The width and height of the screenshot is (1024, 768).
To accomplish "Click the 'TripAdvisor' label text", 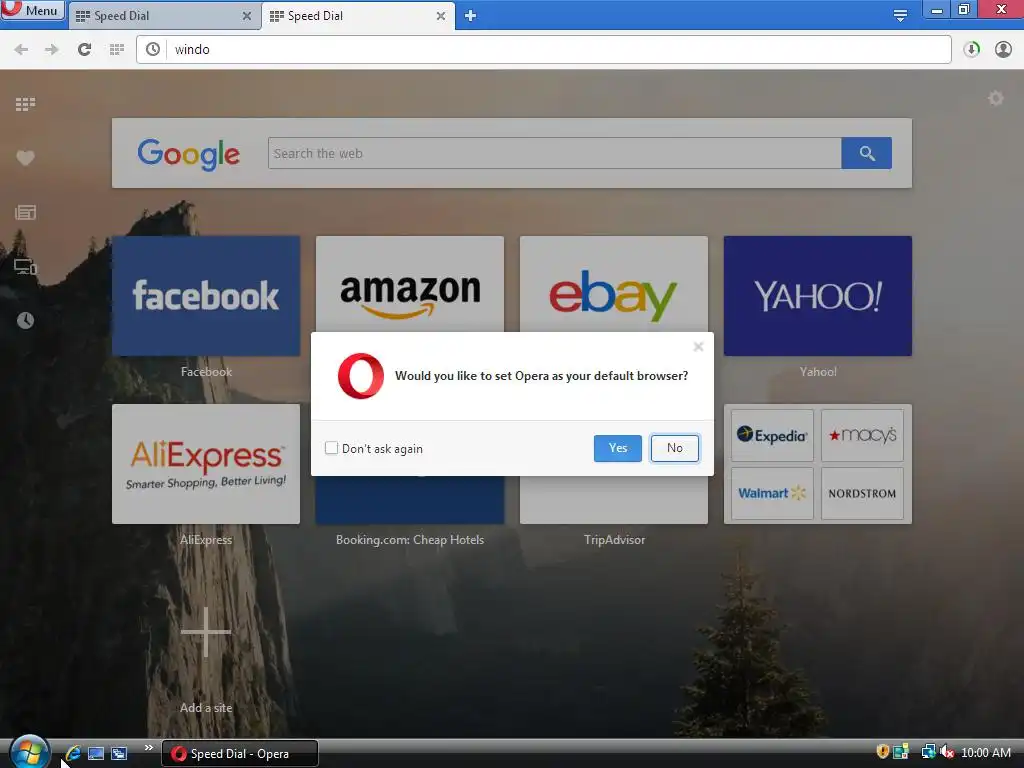I will (614, 539).
